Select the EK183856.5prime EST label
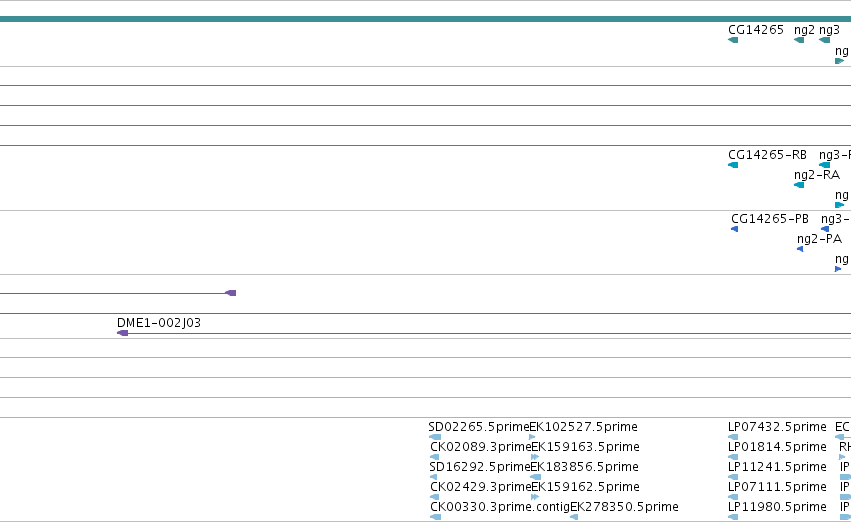Viewport: 851px width, 522px height. pos(585,467)
